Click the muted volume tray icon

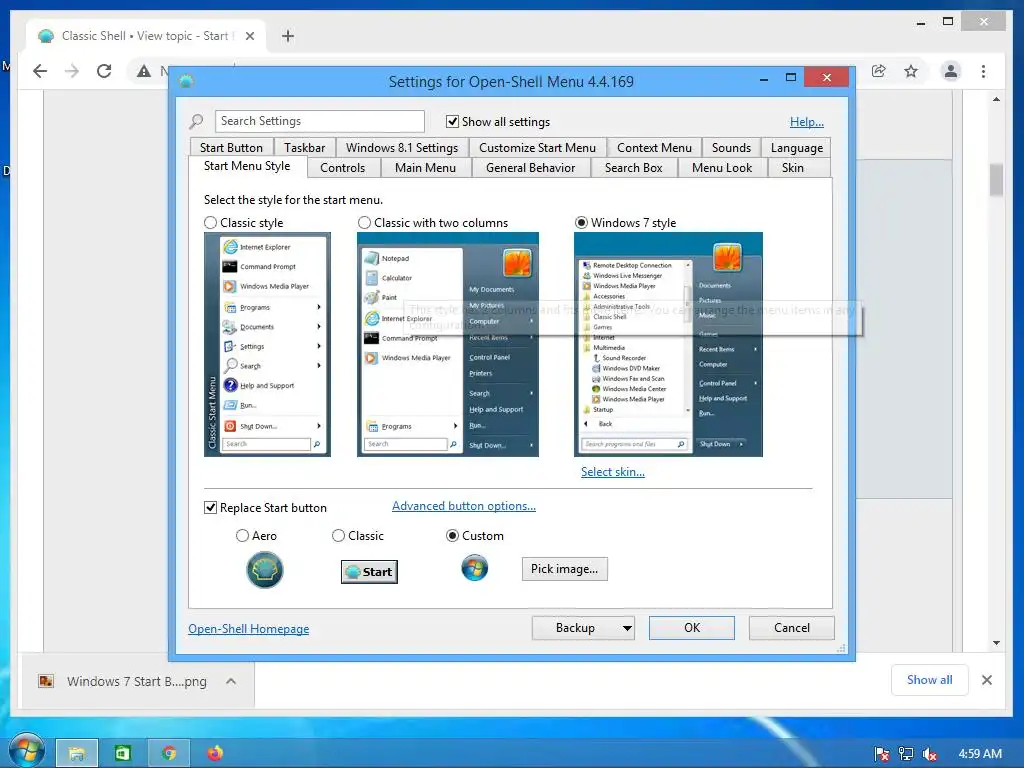930,754
